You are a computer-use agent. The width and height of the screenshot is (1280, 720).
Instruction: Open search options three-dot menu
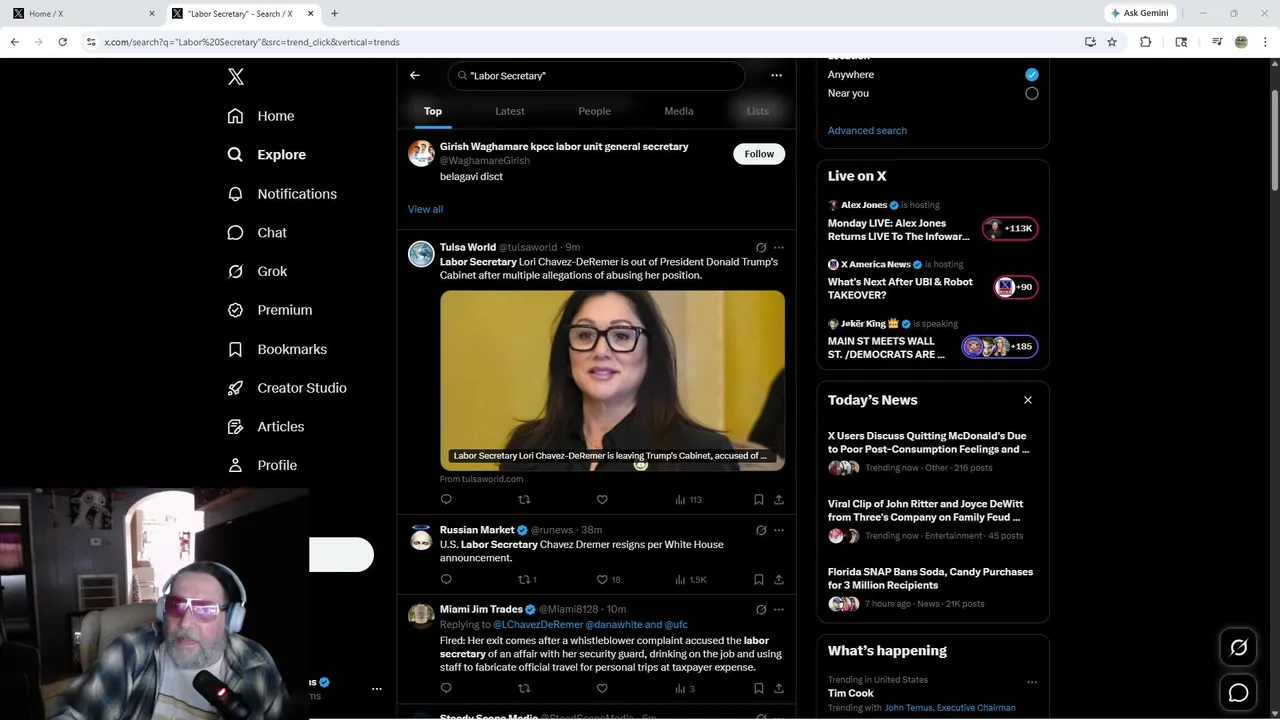(776, 75)
